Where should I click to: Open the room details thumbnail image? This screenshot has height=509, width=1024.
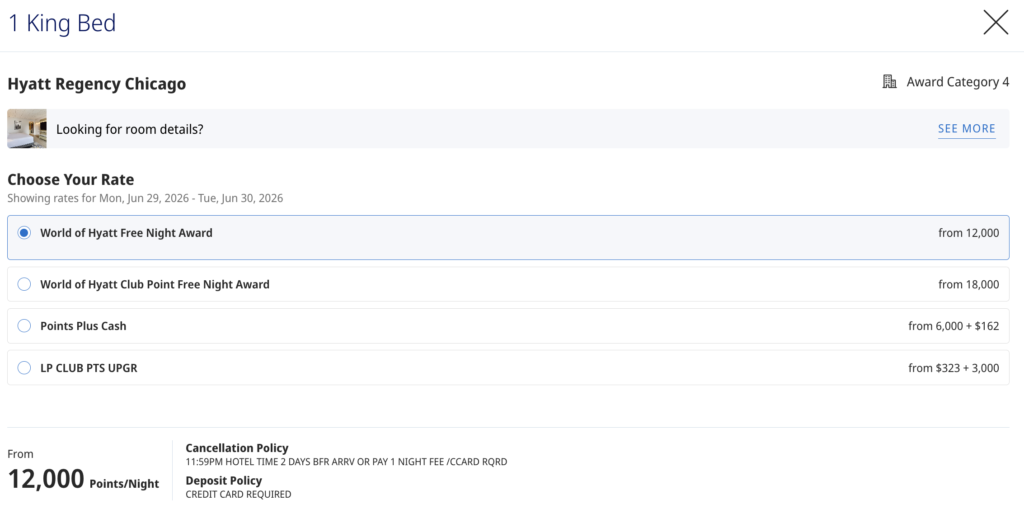point(27,129)
